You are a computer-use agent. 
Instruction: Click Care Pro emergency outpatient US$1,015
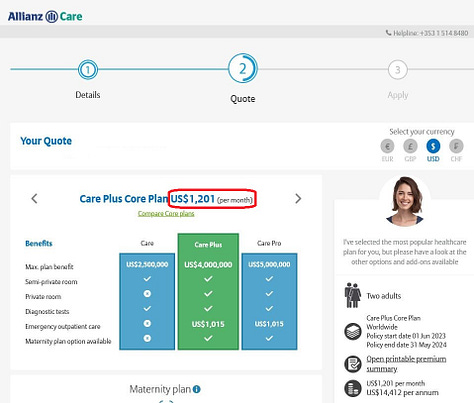click(269, 324)
